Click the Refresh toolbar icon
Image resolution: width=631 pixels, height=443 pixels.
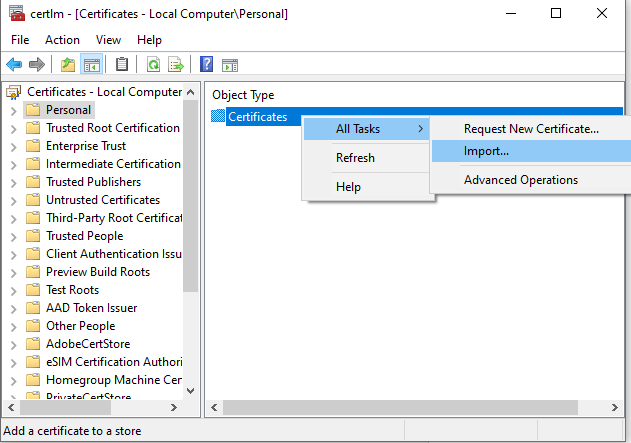point(153,64)
